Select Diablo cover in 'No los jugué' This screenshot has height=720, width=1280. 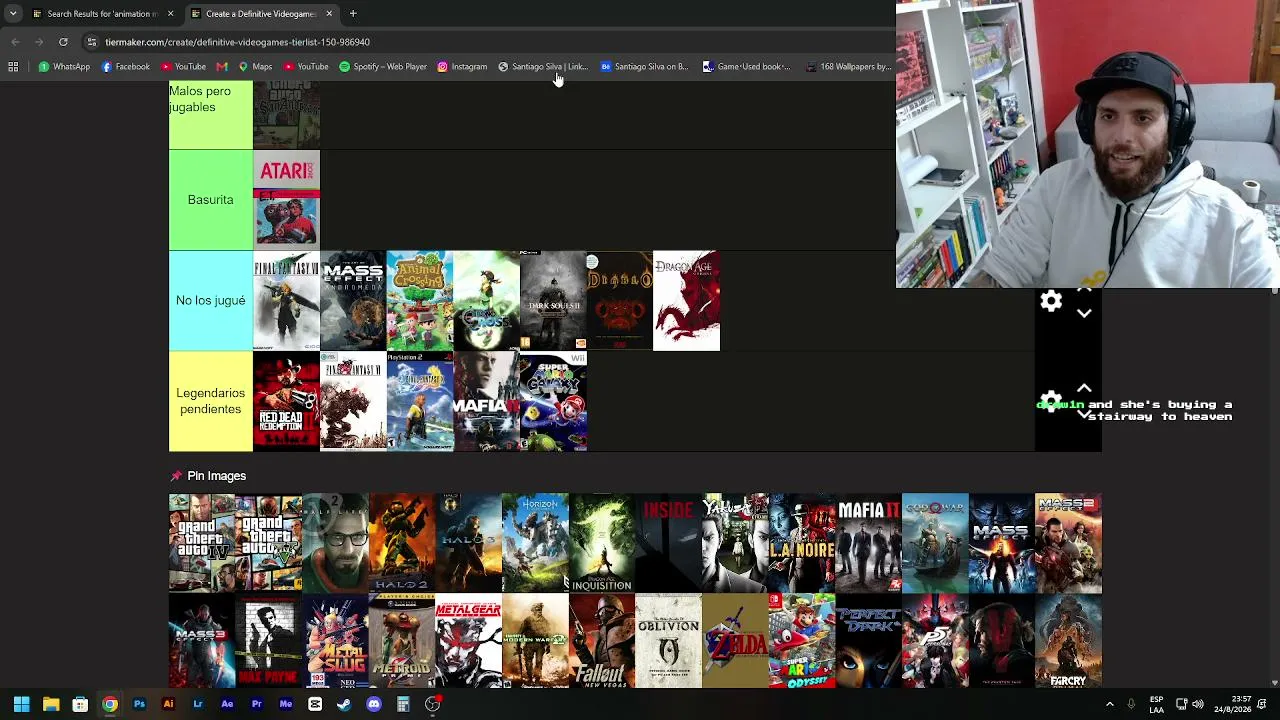point(620,301)
